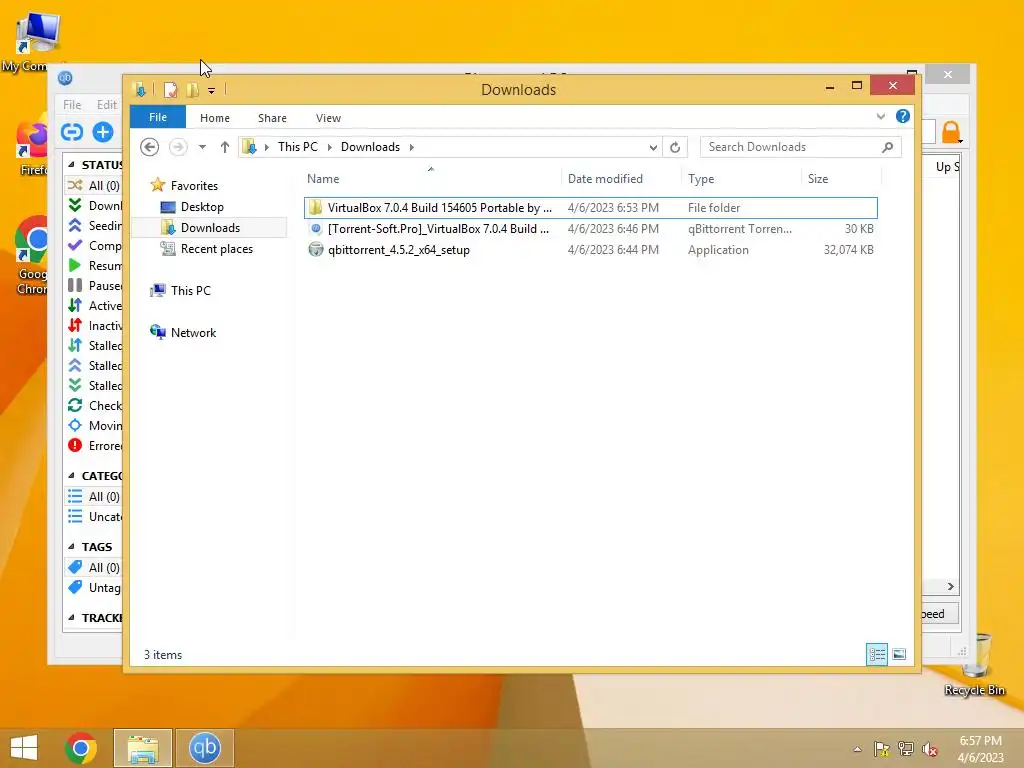Expand the Explorer ribbon chevron

pos(880,116)
